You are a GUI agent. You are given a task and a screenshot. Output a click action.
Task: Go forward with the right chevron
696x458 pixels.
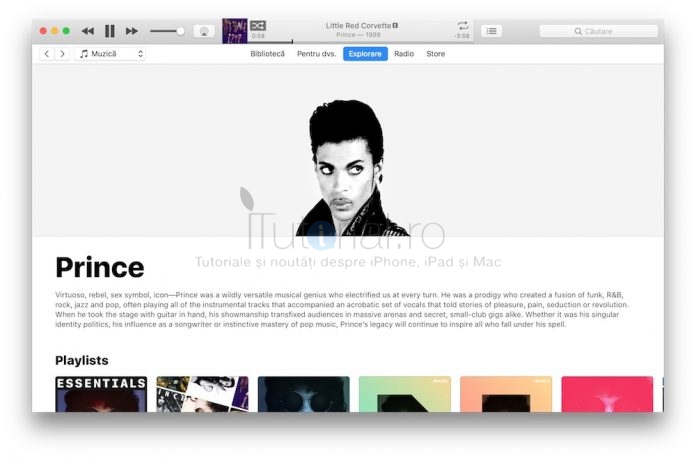click(62, 54)
